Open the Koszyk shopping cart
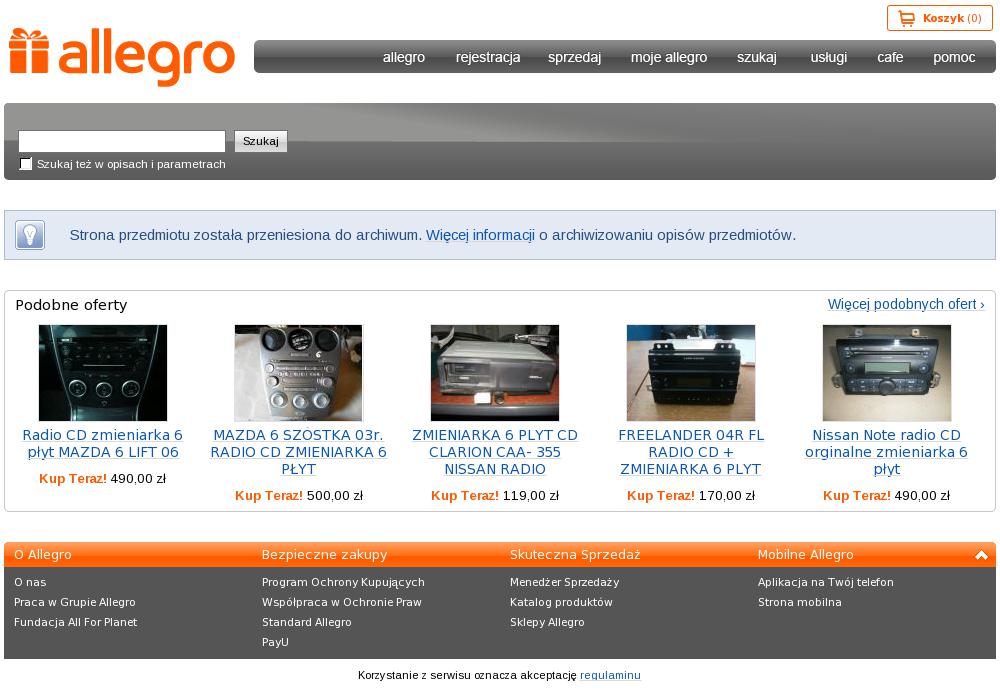 pyautogui.click(x=939, y=18)
